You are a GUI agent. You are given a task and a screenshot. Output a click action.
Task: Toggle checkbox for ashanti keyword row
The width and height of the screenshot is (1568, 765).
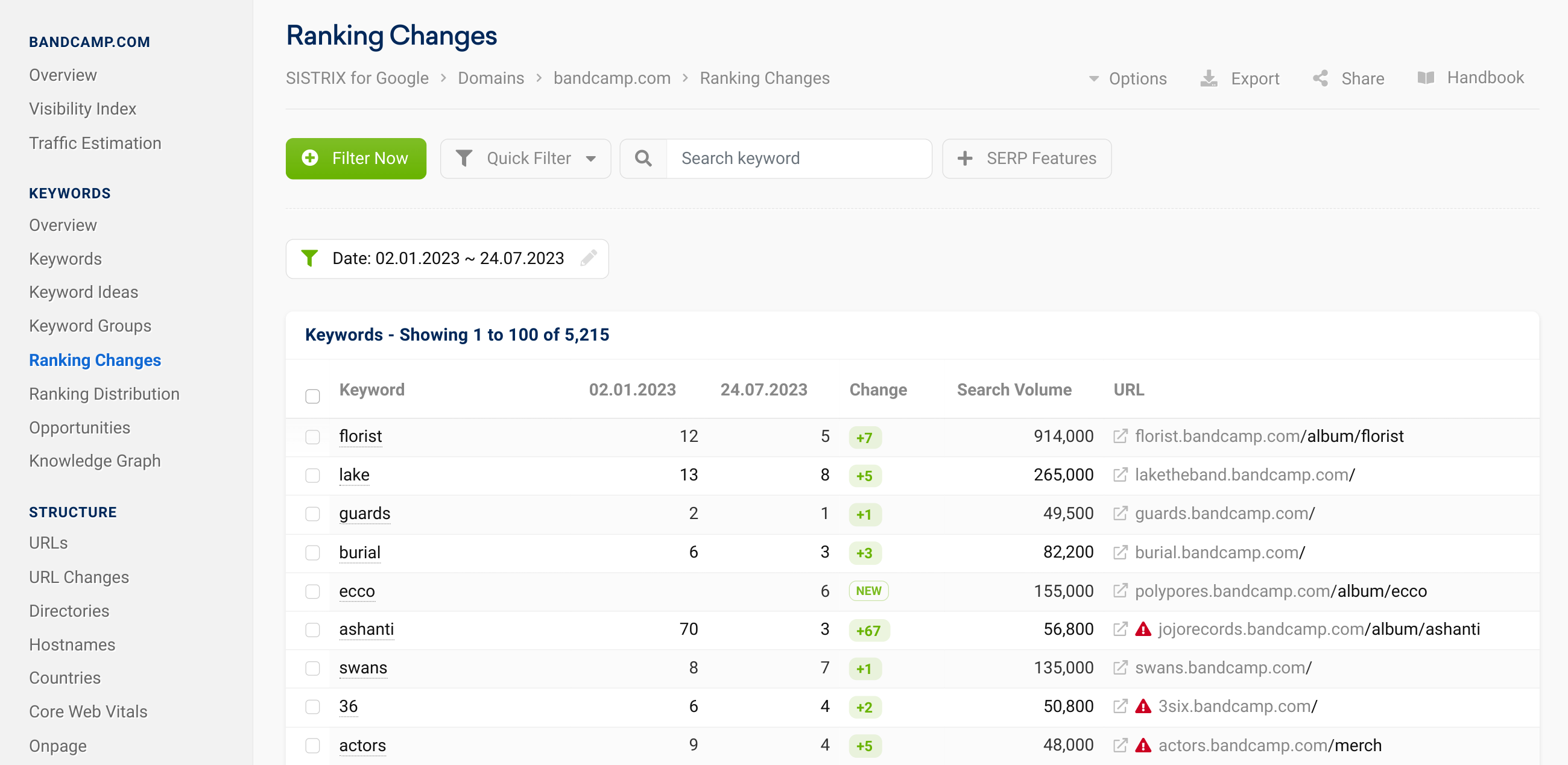[313, 630]
